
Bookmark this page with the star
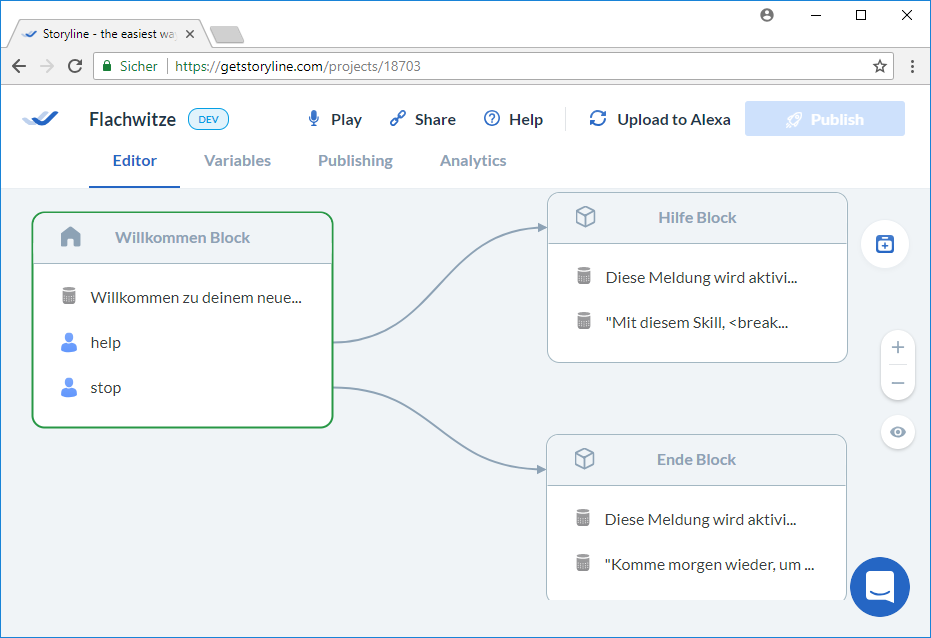879,66
